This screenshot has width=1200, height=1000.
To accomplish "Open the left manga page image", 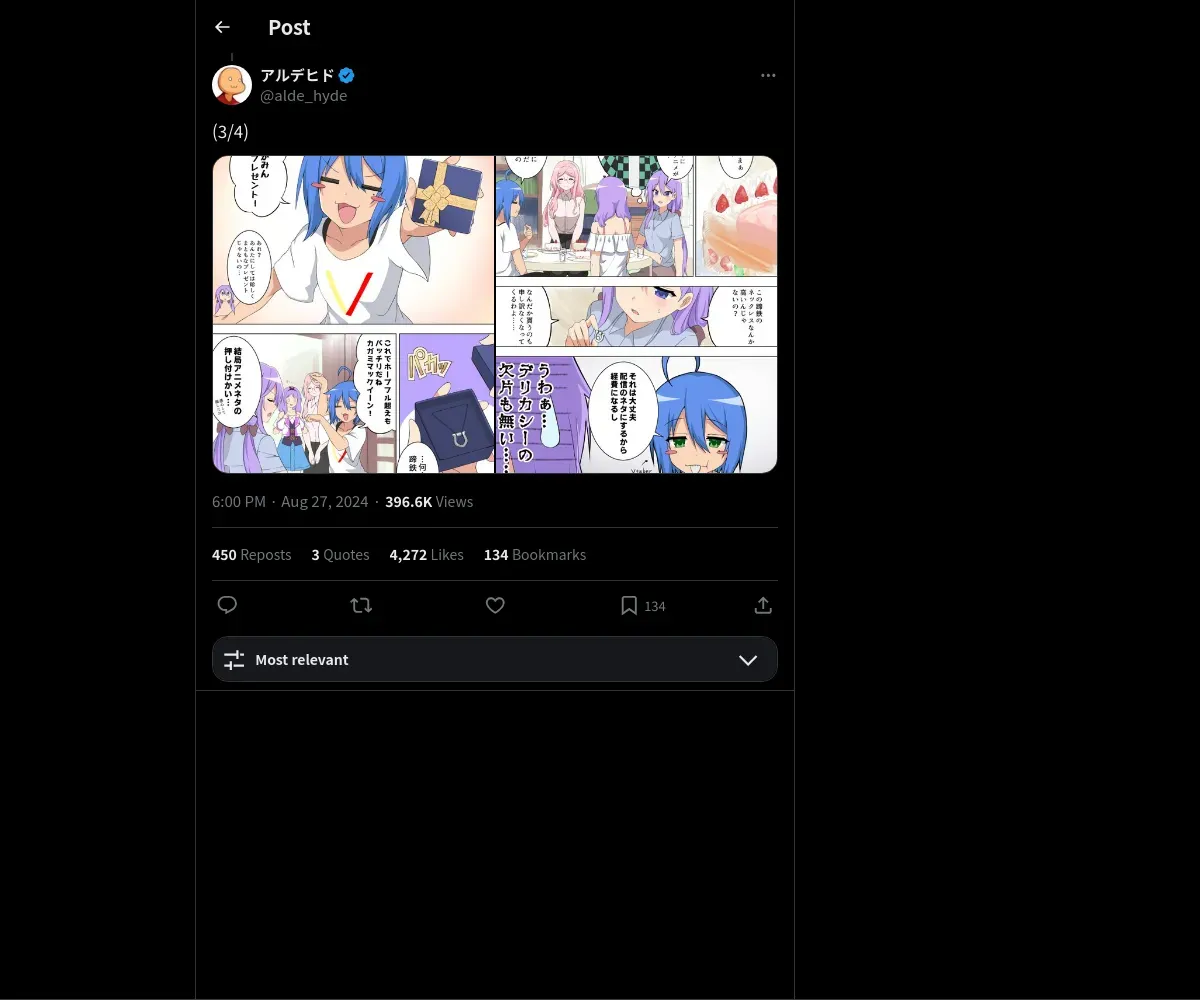I will point(354,314).
